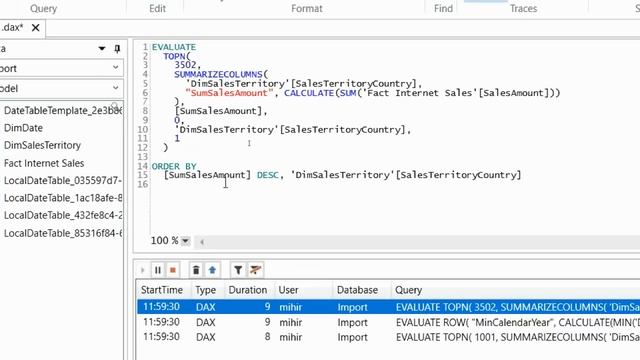640x360 pixels.
Task: Select the Fact Internet Sales table
Action: [44, 163]
